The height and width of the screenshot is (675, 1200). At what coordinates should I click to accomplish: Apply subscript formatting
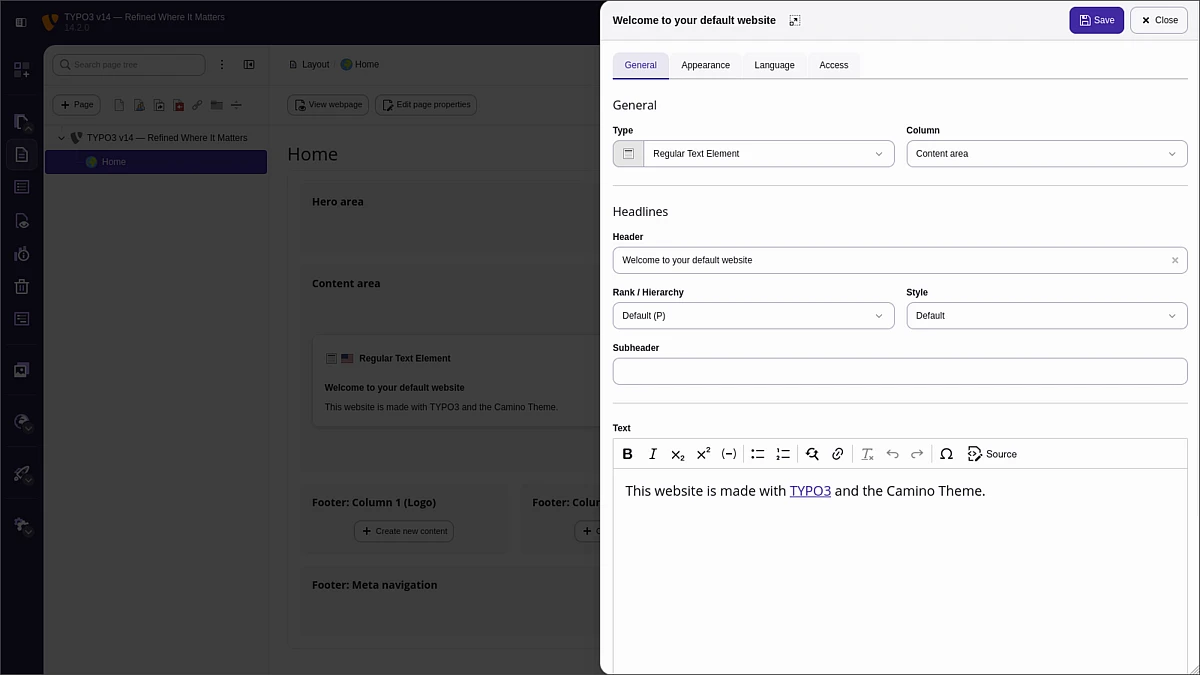click(x=678, y=454)
